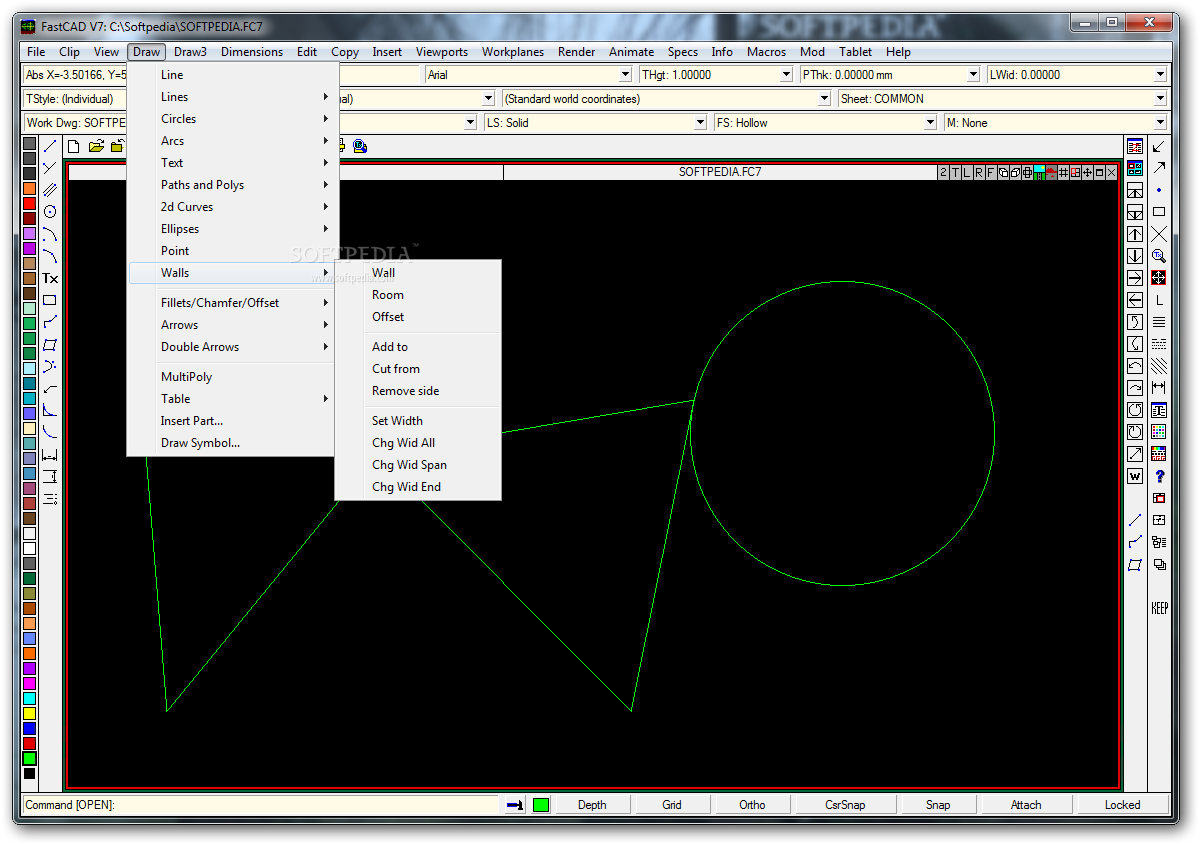
Task: Click the arrow icon beside command line
Action: (x=515, y=805)
